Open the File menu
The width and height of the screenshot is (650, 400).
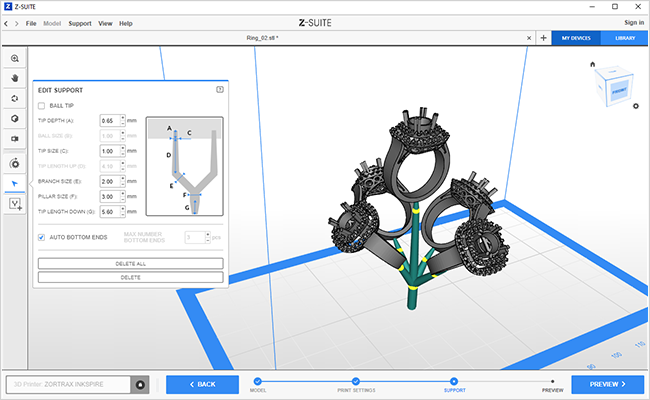click(31, 24)
